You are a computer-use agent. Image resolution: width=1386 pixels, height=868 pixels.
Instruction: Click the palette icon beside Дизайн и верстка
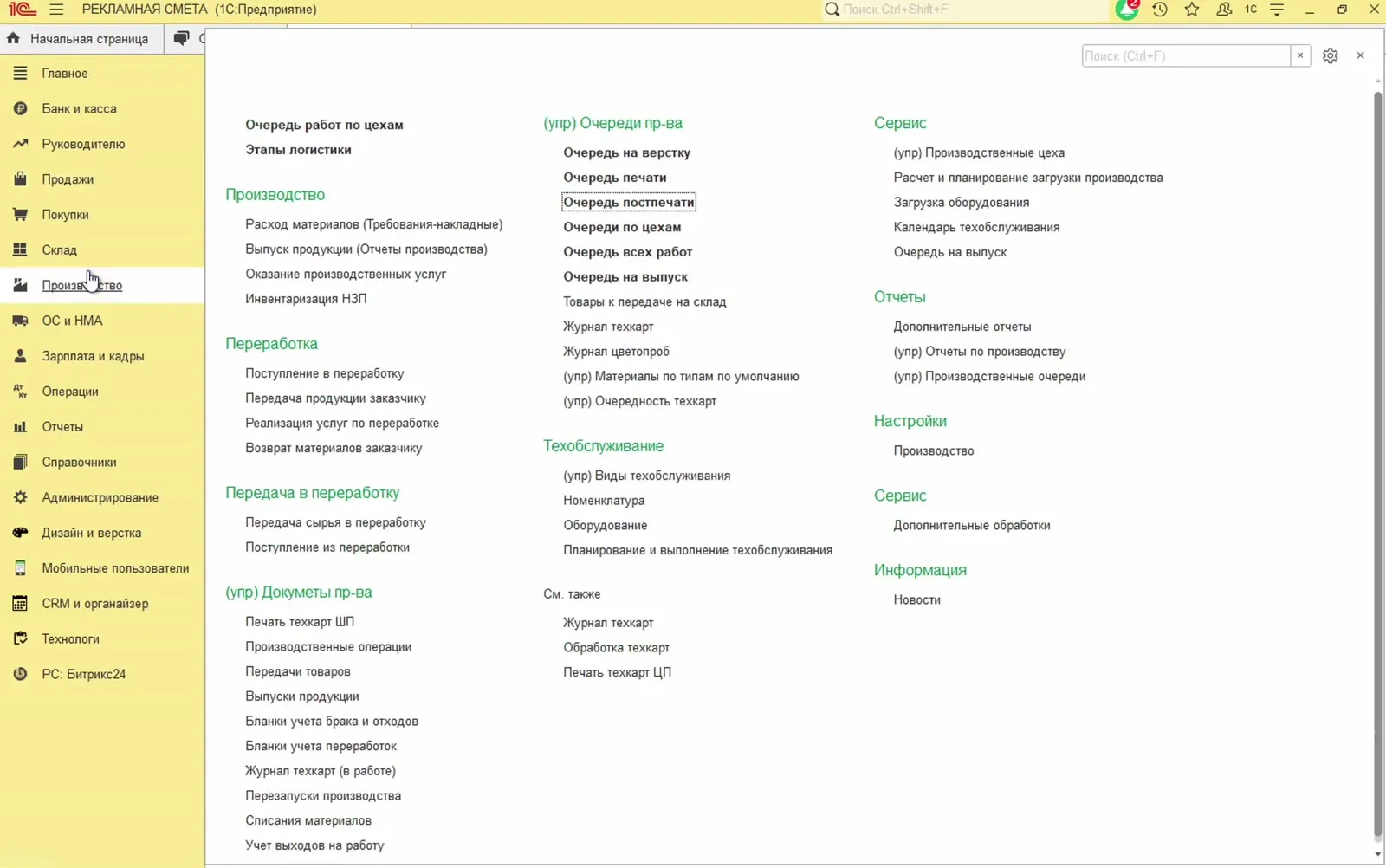(x=20, y=533)
